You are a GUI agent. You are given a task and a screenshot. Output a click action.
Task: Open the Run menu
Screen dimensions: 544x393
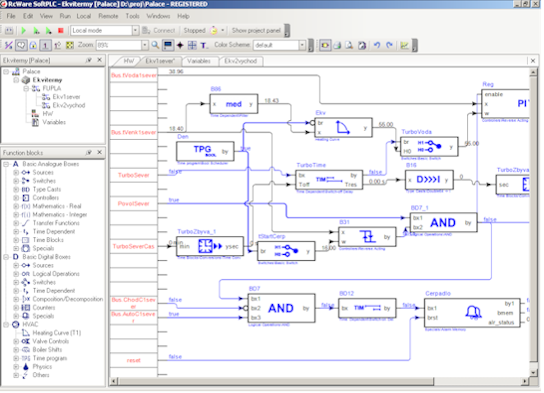tap(65, 16)
